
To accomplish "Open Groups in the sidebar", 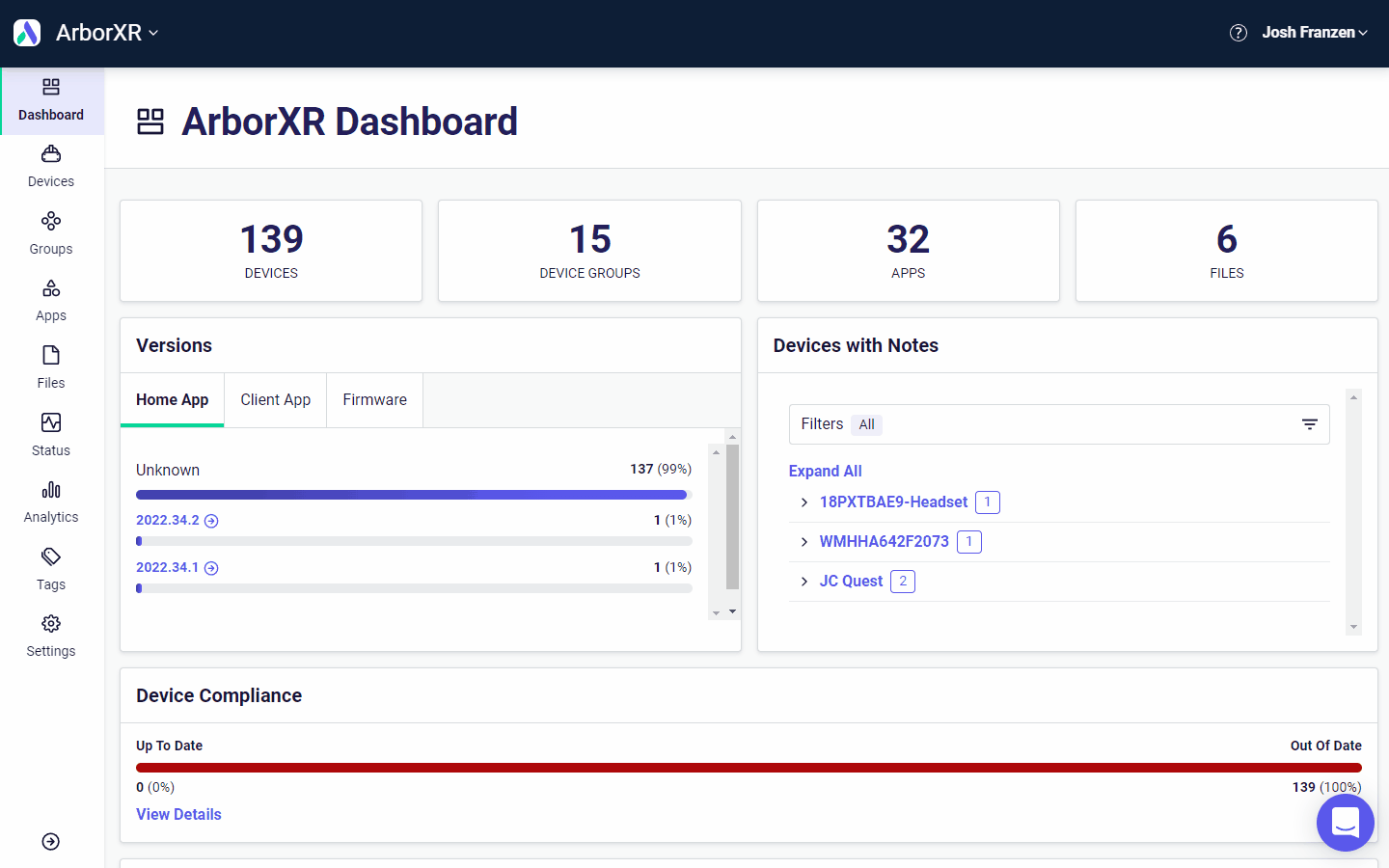I will coord(51,234).
